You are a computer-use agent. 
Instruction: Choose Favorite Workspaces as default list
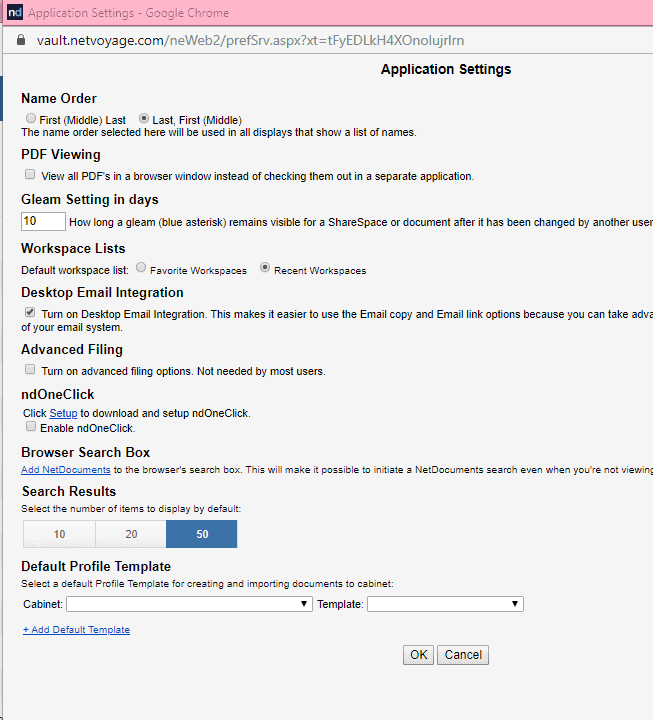pyautogui.click(x=141, y=267)
